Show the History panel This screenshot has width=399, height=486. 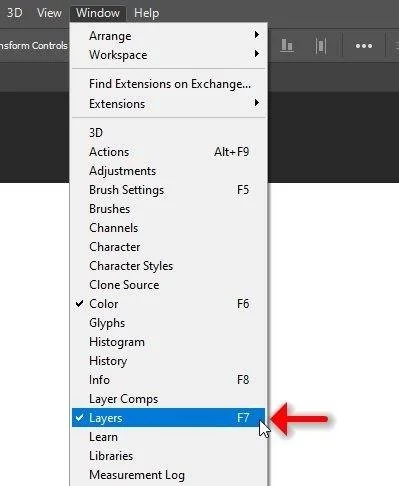[168, 361]
